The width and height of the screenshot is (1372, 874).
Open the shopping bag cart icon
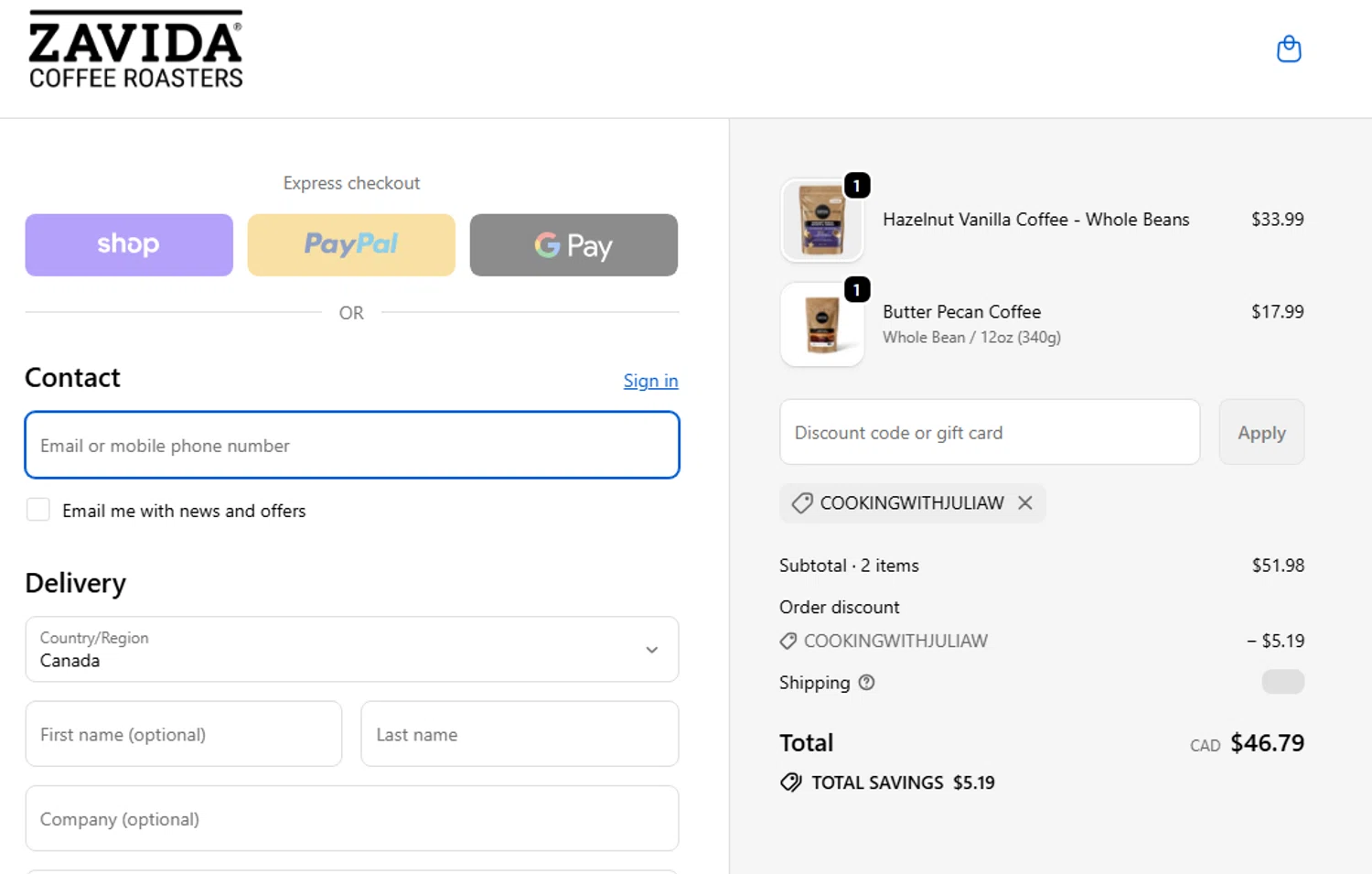tap(1289, 49)
